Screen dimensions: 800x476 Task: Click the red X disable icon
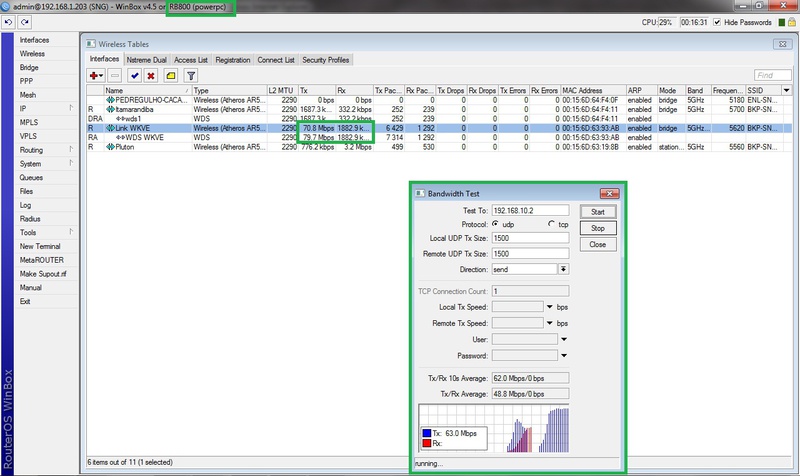tap(151, 75)
